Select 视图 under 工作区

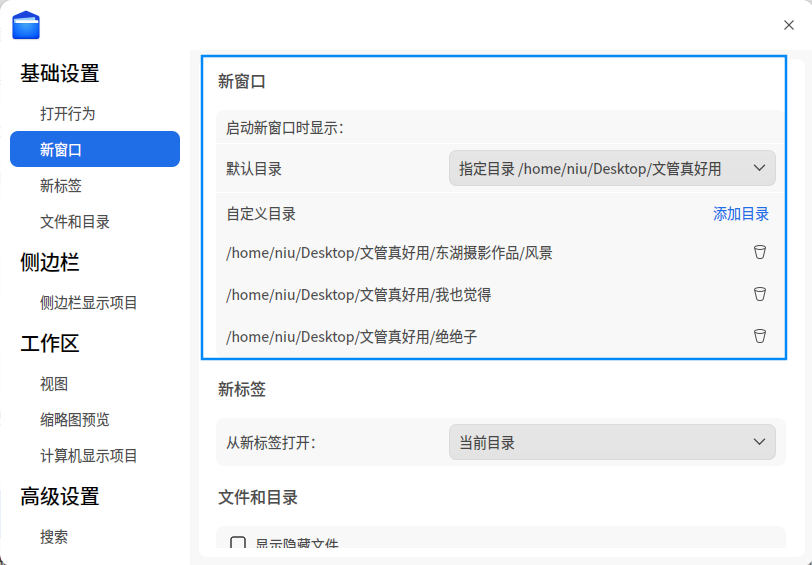pos(54,383)
